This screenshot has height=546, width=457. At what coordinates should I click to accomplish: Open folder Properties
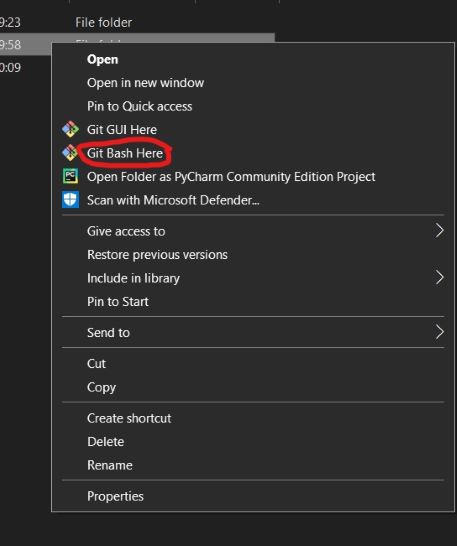pos(115,496)
